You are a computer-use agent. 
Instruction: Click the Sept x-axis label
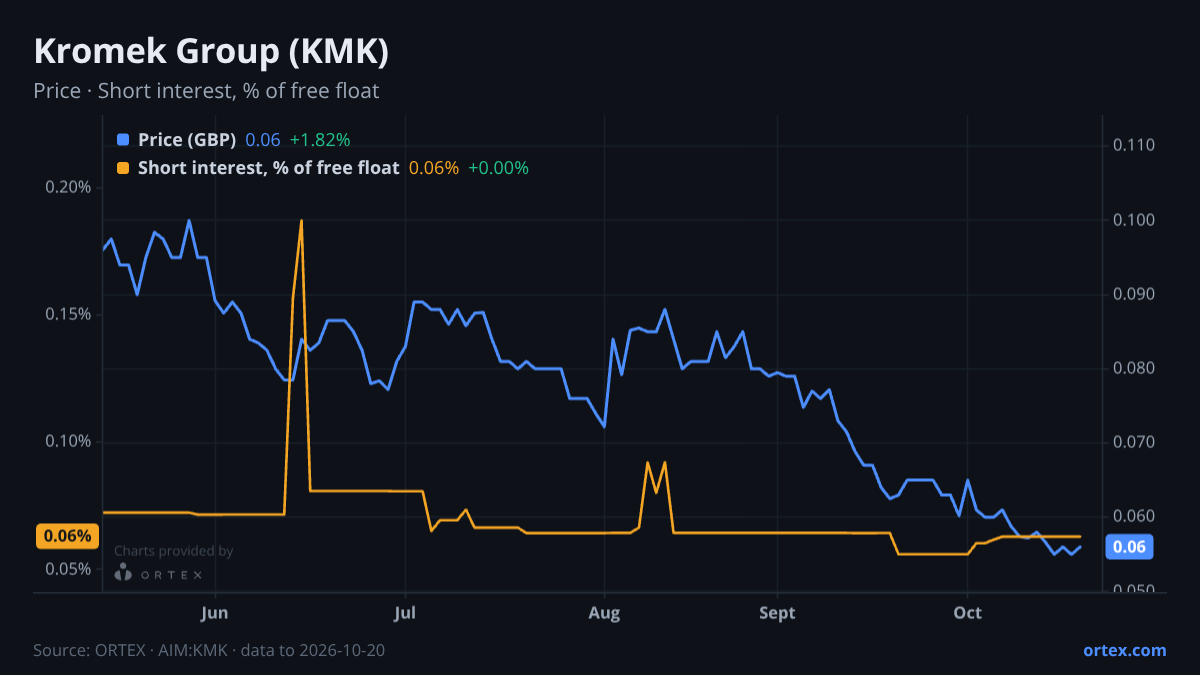click(777, 613)
